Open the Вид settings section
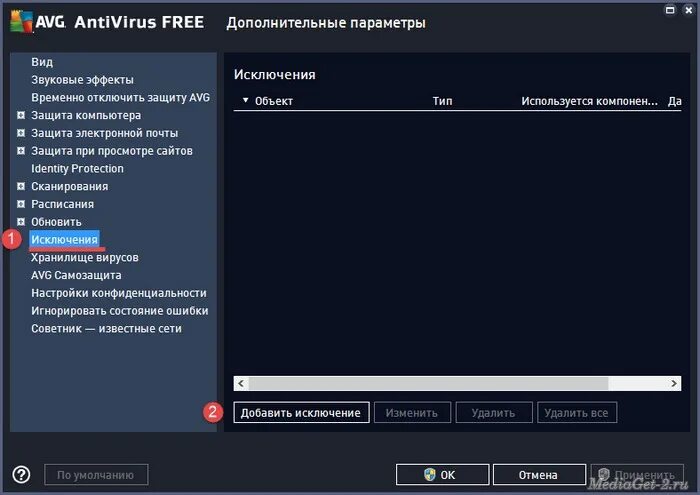Viewport: 700px width, 495px height. click(42, 62)
